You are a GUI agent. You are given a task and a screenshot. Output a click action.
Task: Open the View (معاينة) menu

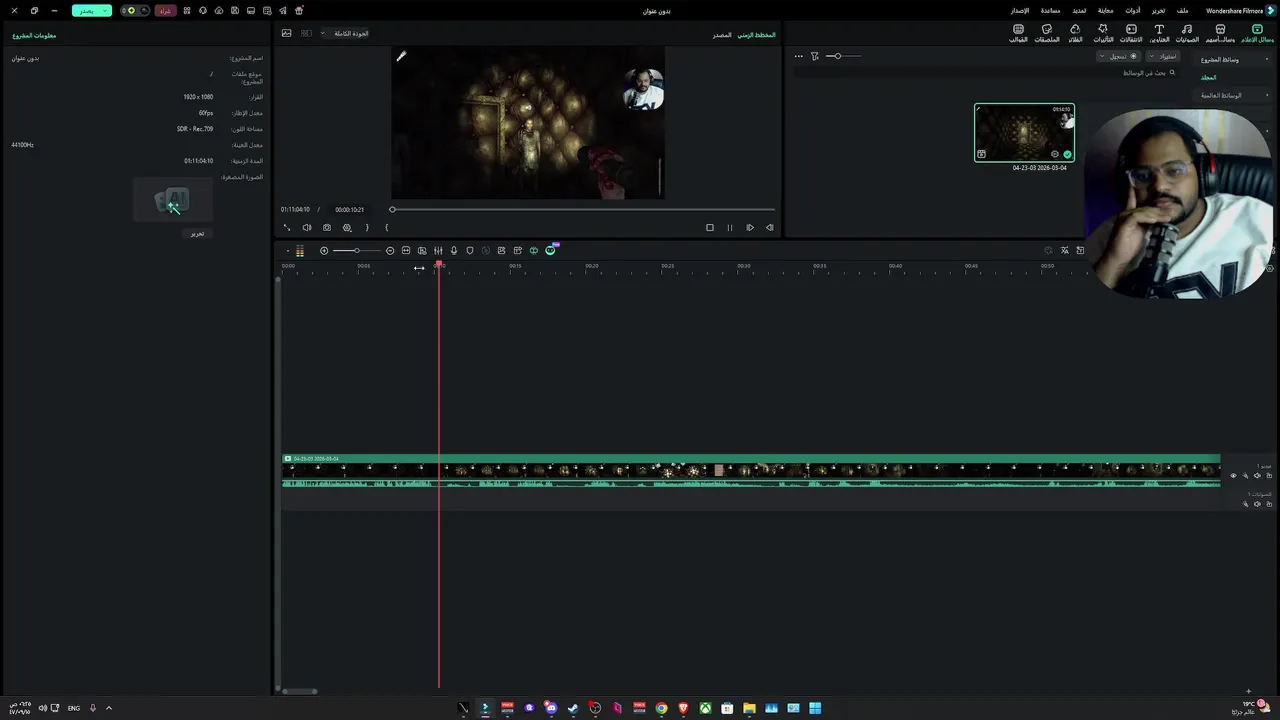point(1105,10)
